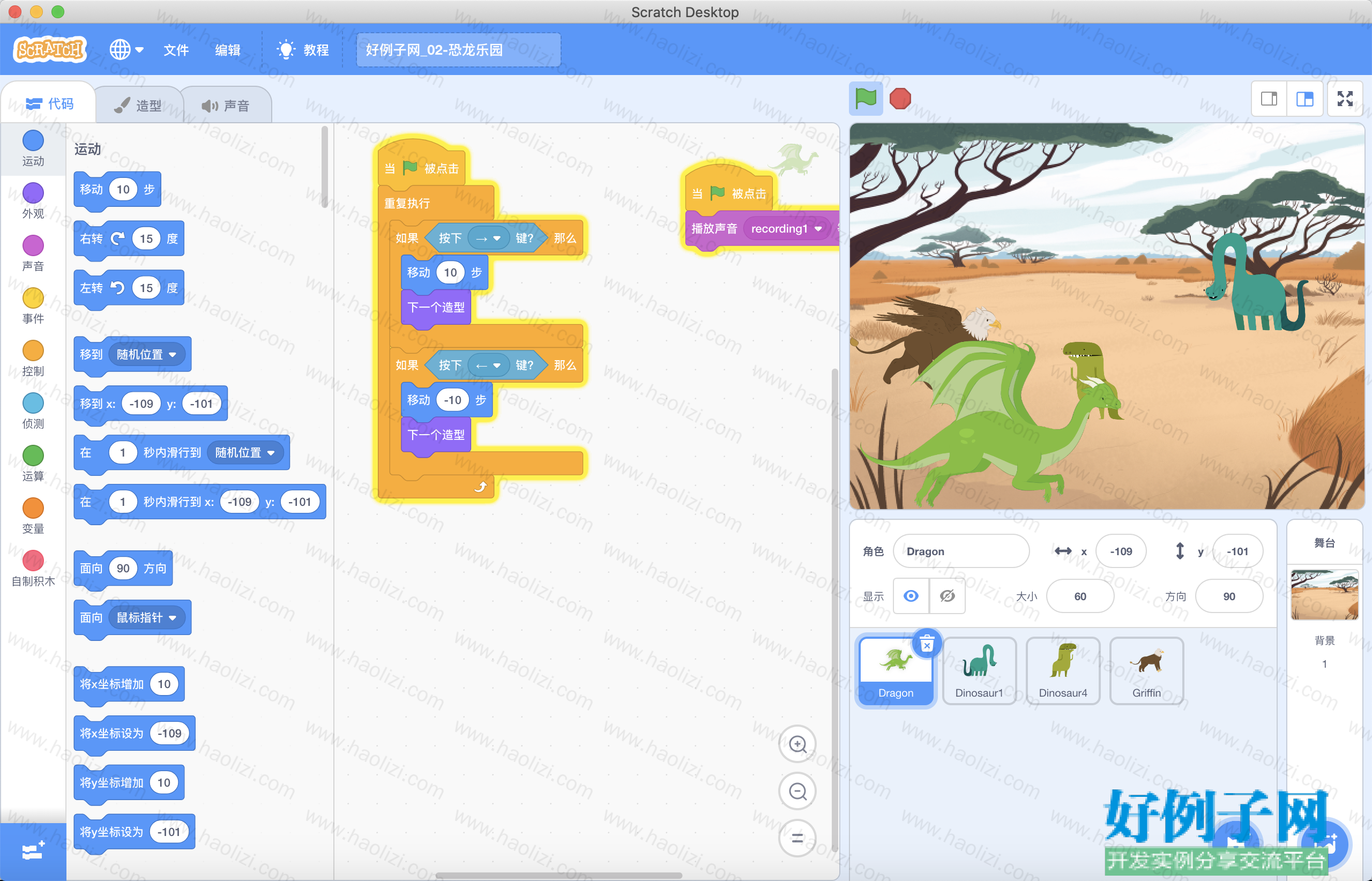The width and height of the screenshot is (1372, 881).
Task: Click the 移动 -10 步 value in script
Action: 452,400
